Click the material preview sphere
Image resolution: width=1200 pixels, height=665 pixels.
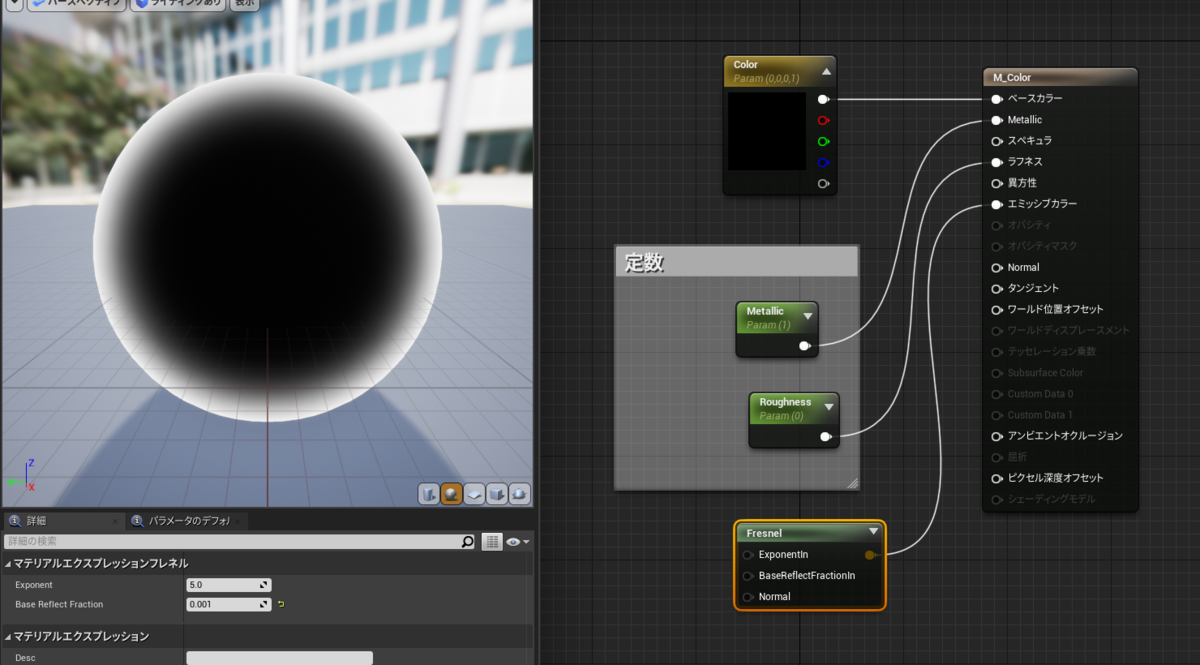267,245
